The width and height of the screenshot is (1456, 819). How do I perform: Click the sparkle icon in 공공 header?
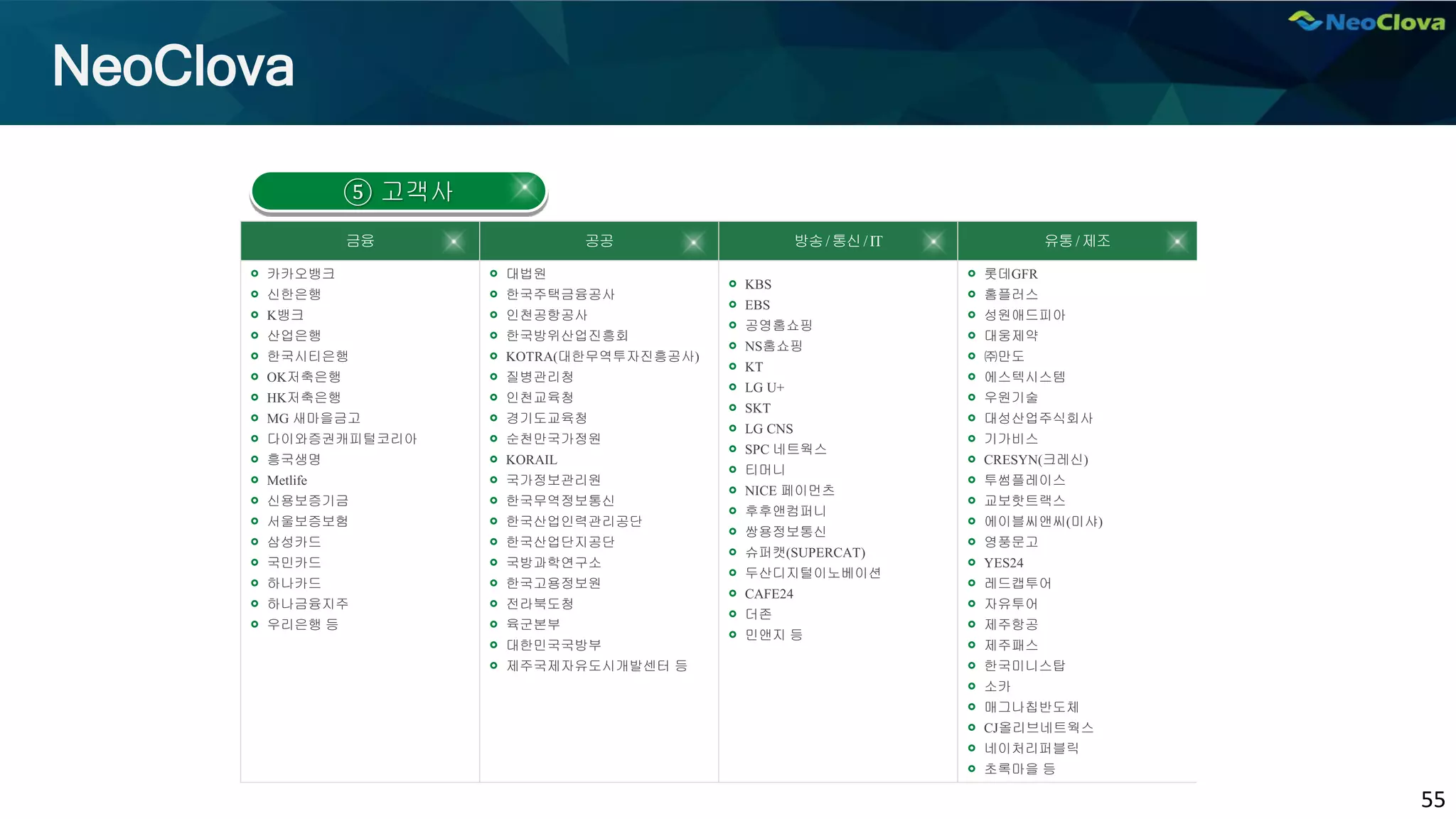693,242
